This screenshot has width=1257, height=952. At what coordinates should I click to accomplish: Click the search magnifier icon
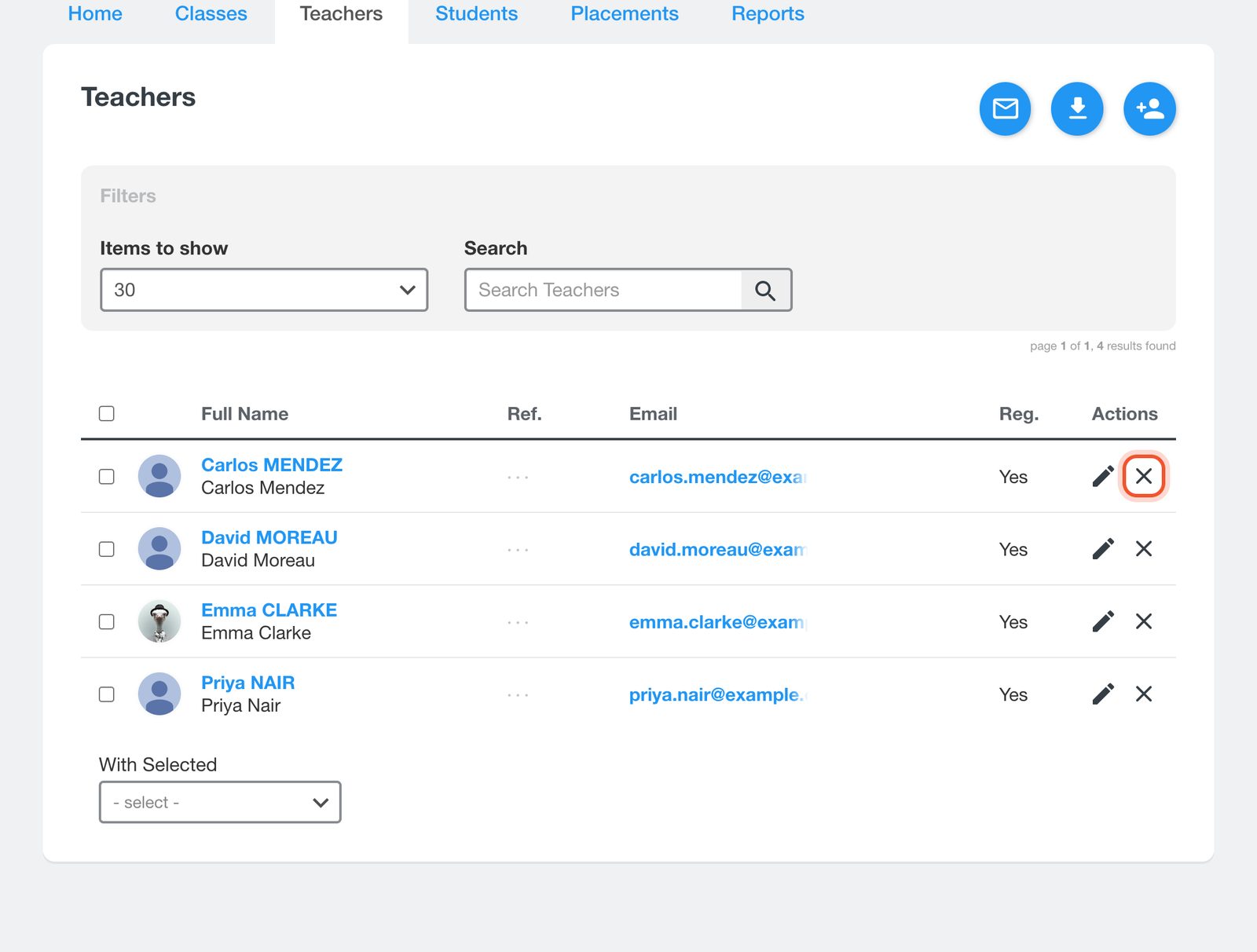click(765, 291)
